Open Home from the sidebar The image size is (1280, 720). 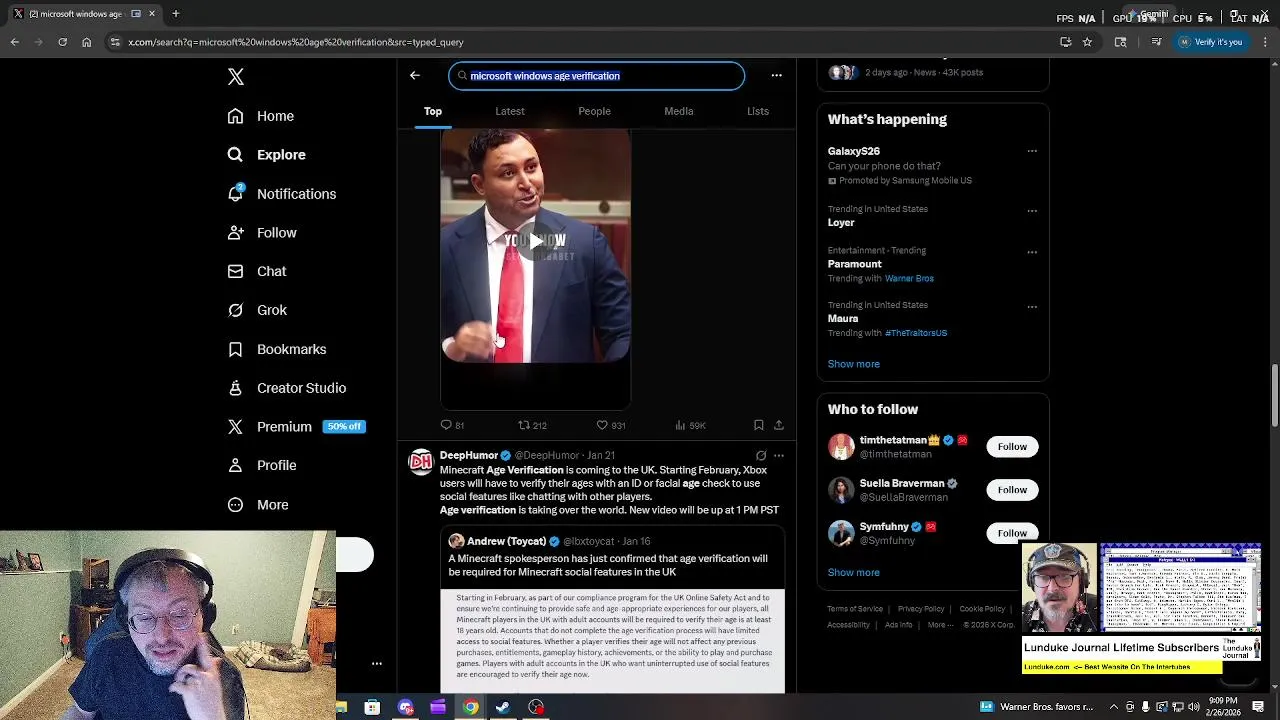point(261,116)
